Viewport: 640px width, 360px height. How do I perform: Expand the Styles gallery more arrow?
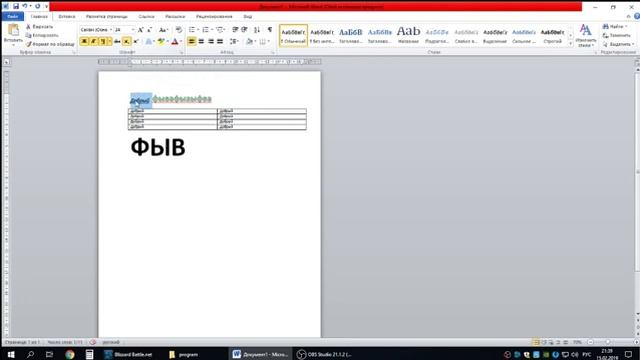pyautogui.click(x=571, y=44)
